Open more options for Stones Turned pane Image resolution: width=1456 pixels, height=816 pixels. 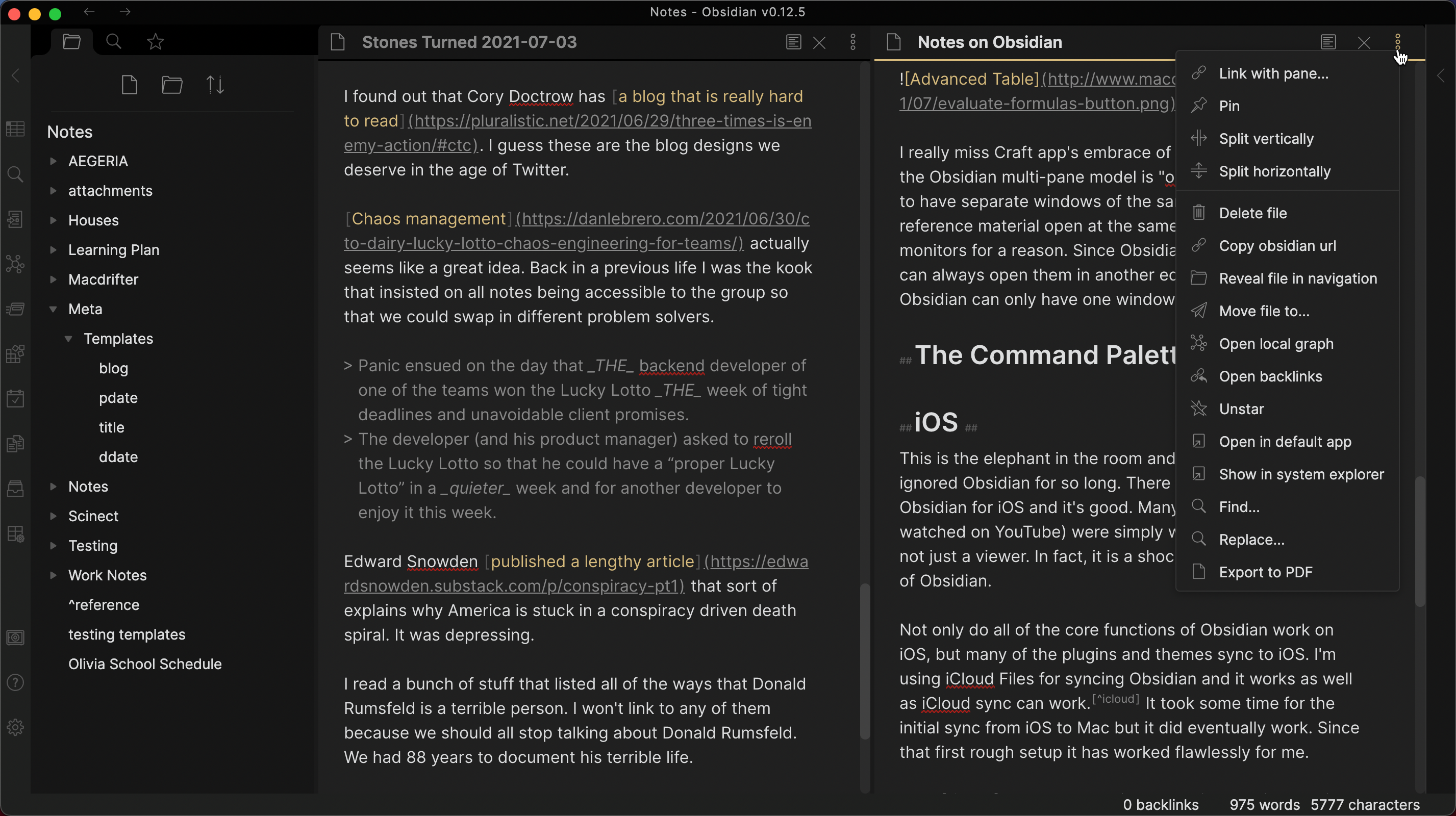coord(853,42)
